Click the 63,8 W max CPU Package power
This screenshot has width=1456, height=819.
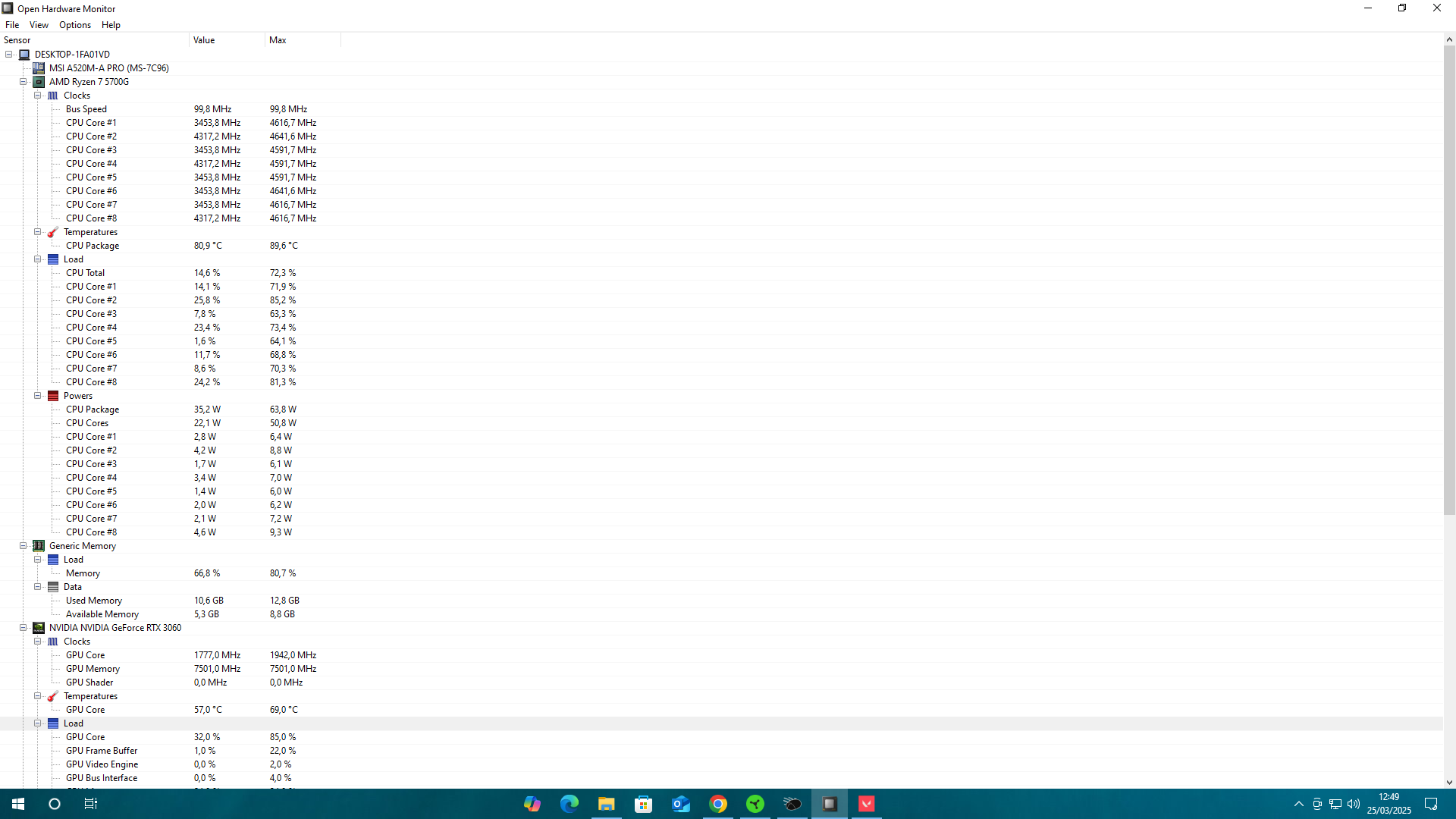click(283, 409)
